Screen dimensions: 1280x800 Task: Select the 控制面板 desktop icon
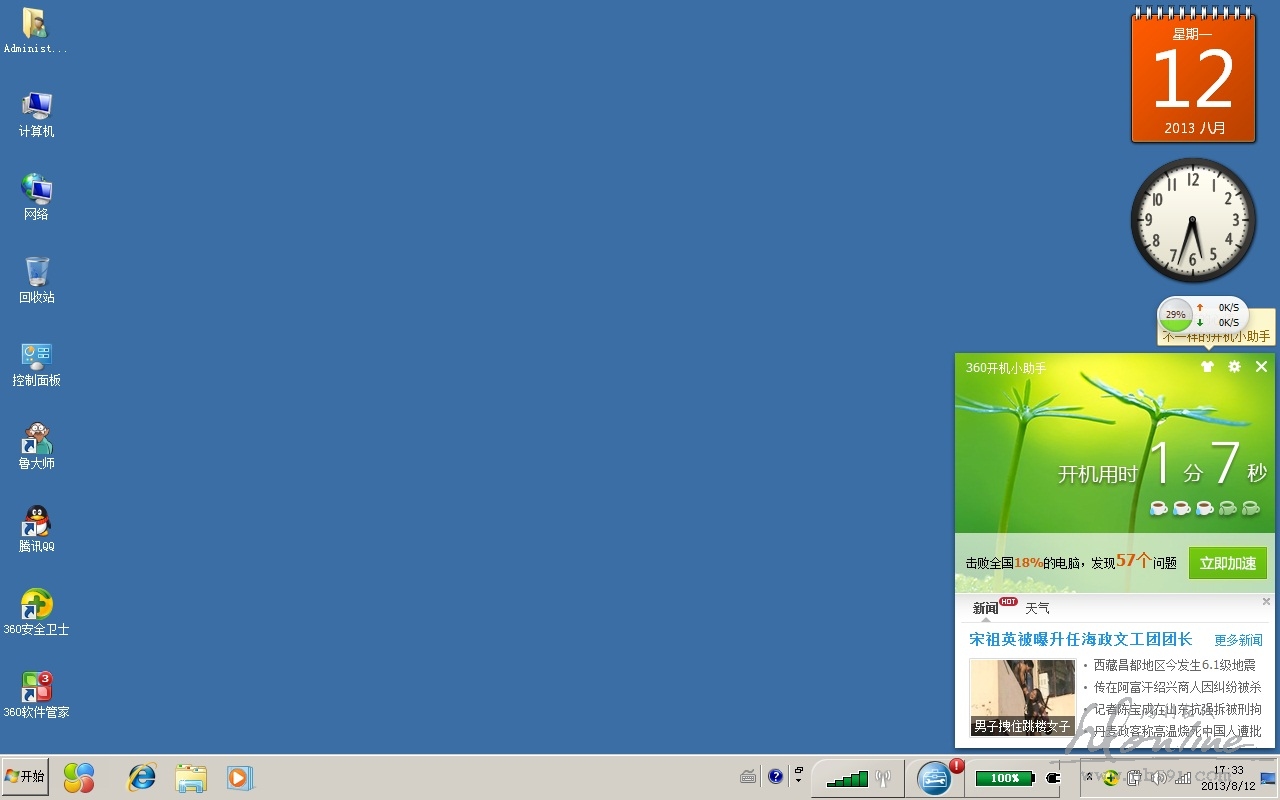(x=36, y=363)
